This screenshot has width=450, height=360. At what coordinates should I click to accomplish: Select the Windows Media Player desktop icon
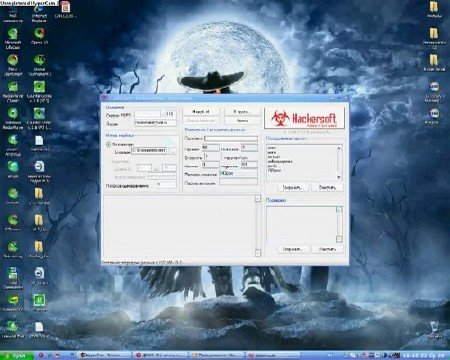pos(13,118)
